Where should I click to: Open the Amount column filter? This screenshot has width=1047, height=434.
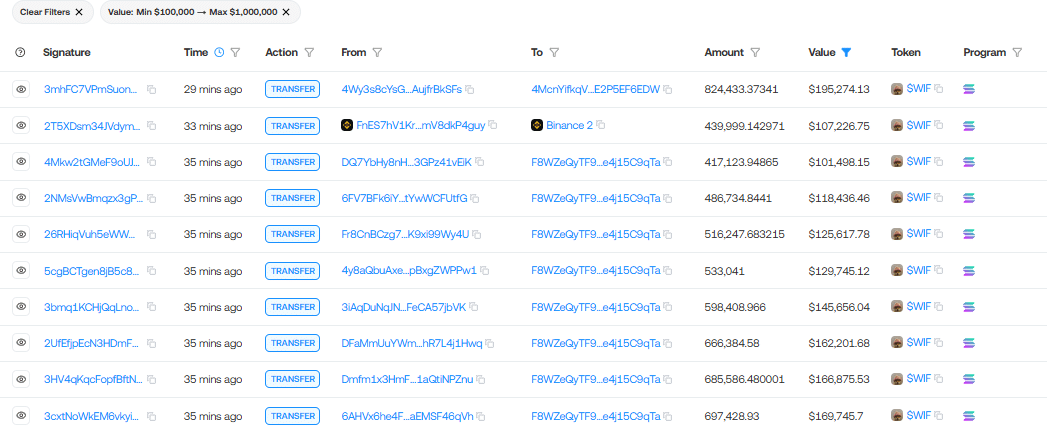[x=755, y=52]
